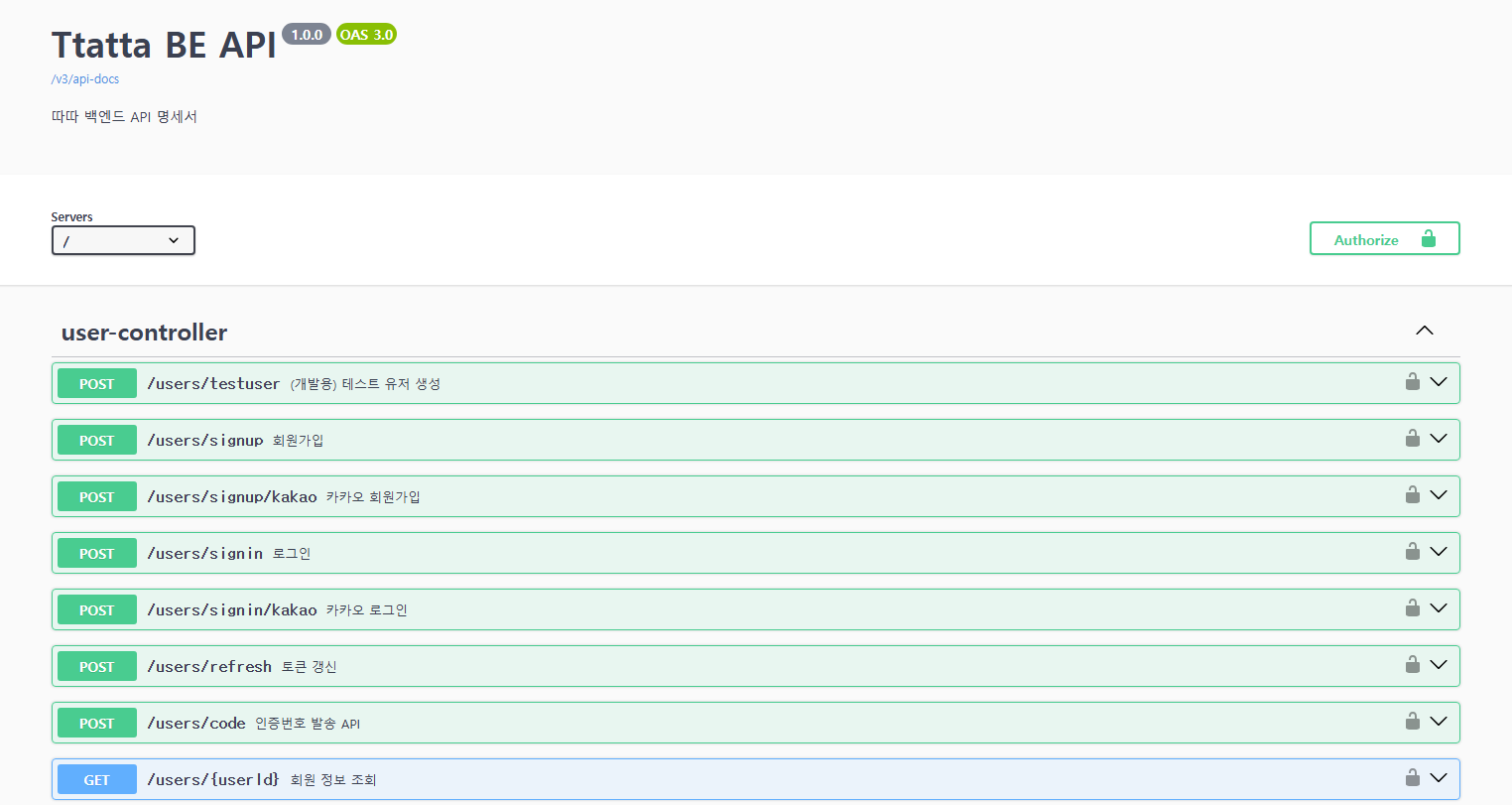Click the lock icon on /users/refresh endpoint
This screenshot has height=805, width=1512.
(1412, 666)
